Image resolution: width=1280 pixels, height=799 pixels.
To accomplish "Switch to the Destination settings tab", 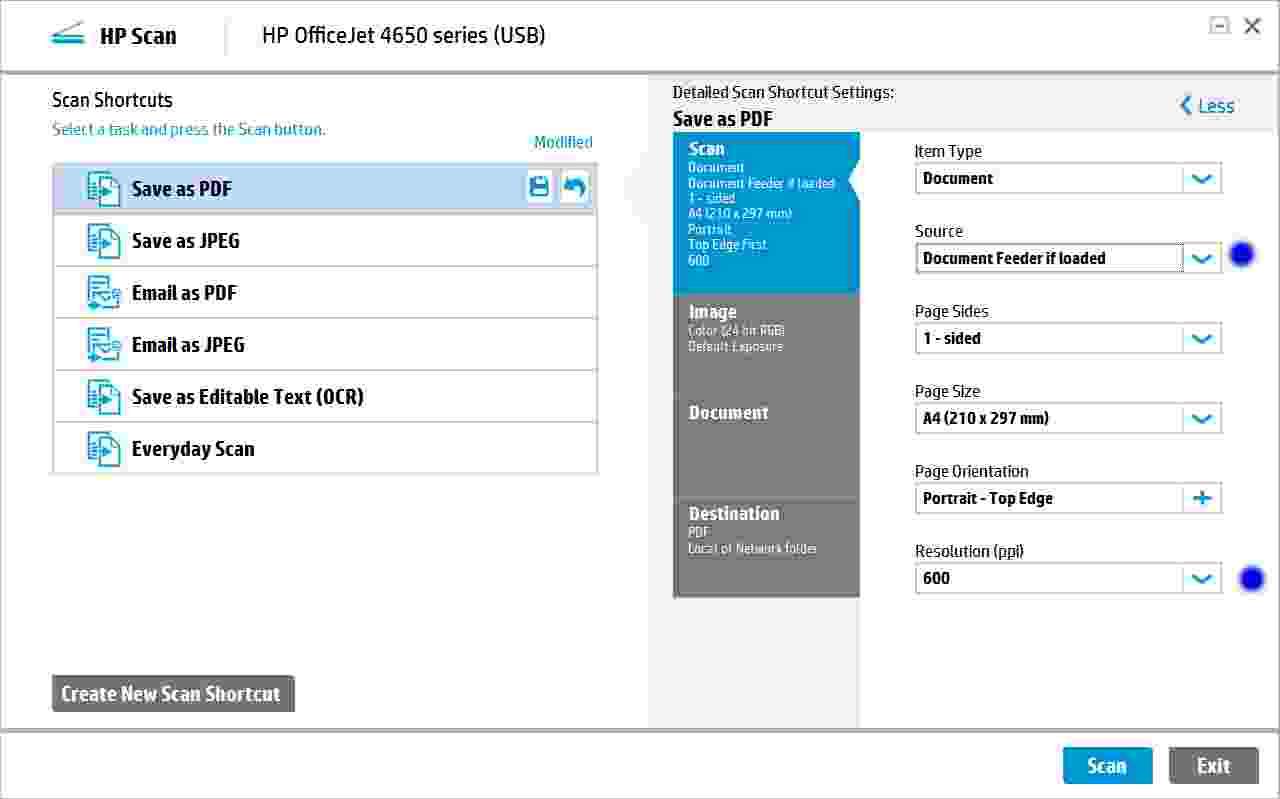I will click(x=766, y=530).
